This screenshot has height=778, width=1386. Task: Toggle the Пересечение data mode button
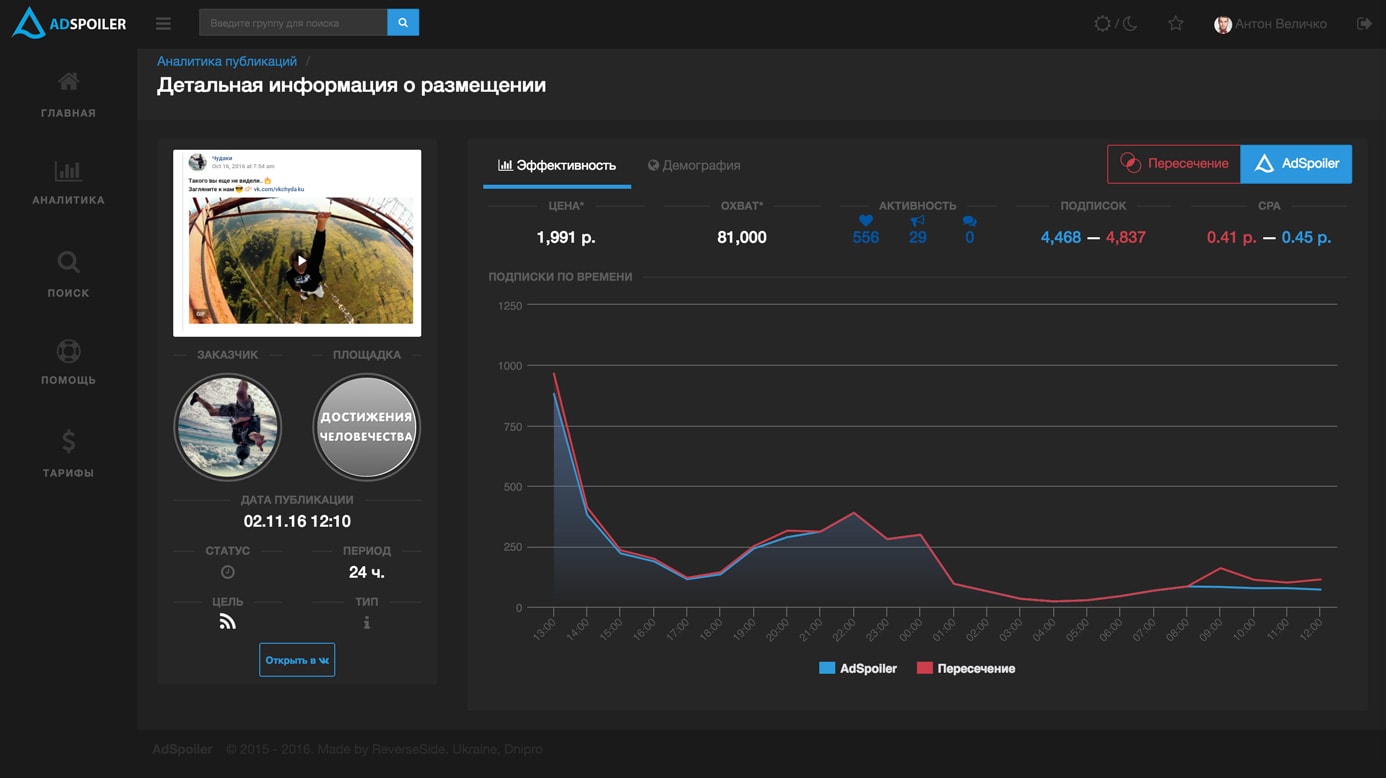[x=1173, y=164]
